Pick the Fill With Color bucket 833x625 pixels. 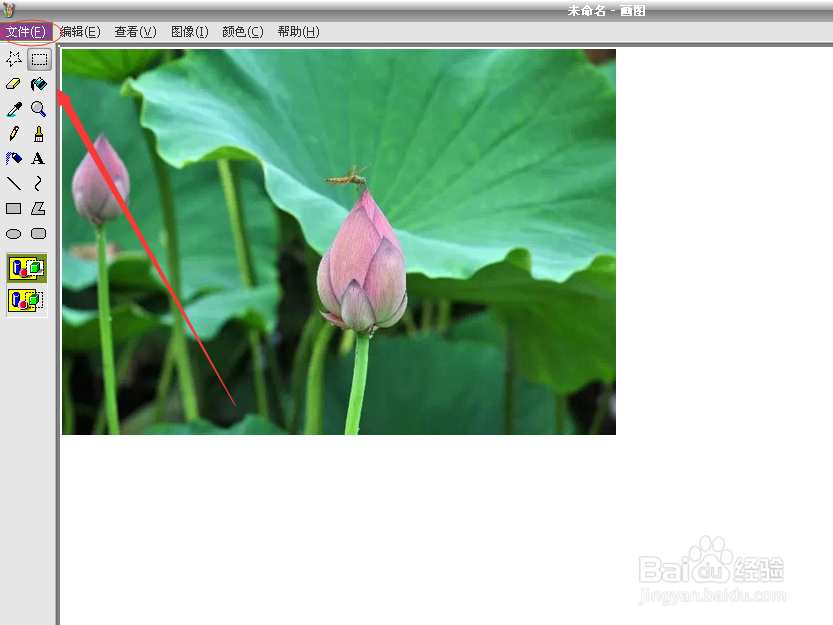(x=39, y=84)
